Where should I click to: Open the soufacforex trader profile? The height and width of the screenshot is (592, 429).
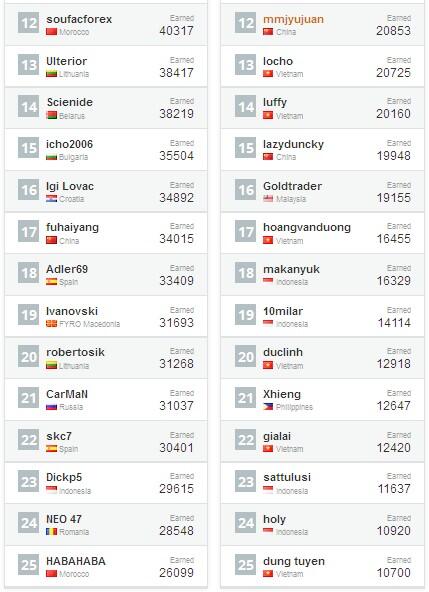pos(79,19)
